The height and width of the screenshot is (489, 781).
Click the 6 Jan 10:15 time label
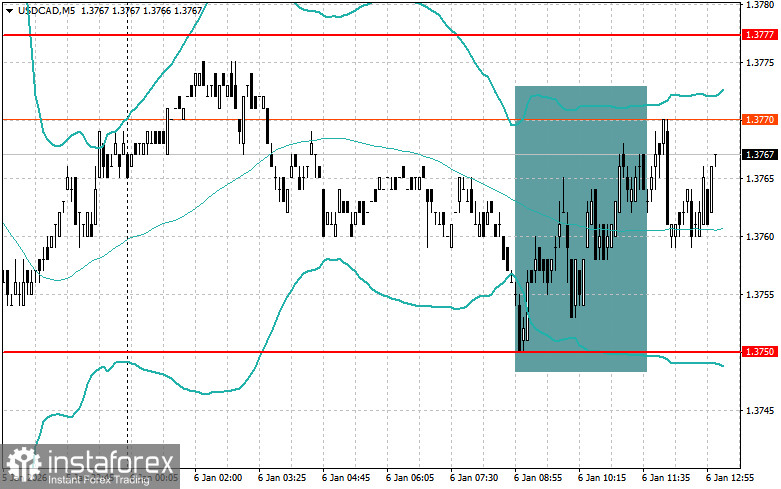[602, 478]
